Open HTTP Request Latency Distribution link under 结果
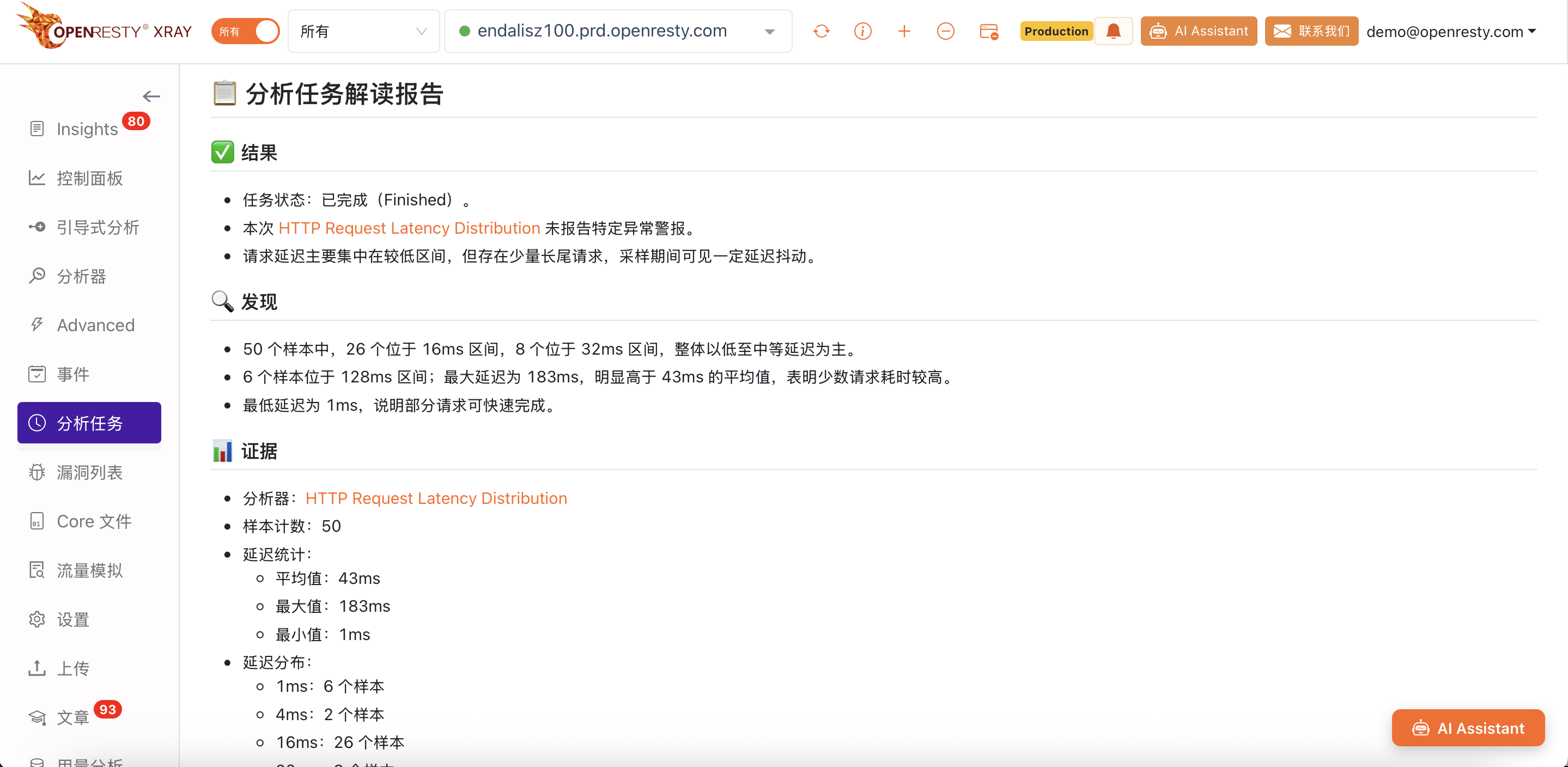The width and height of the screenshot is (1568, 767). coord(409,228)
